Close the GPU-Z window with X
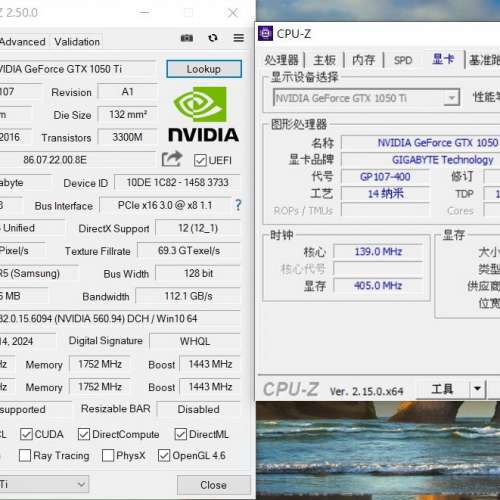Image resolution: width=500 pixels, height=500 pixels. pyautogui.click(x=233, y=13)
